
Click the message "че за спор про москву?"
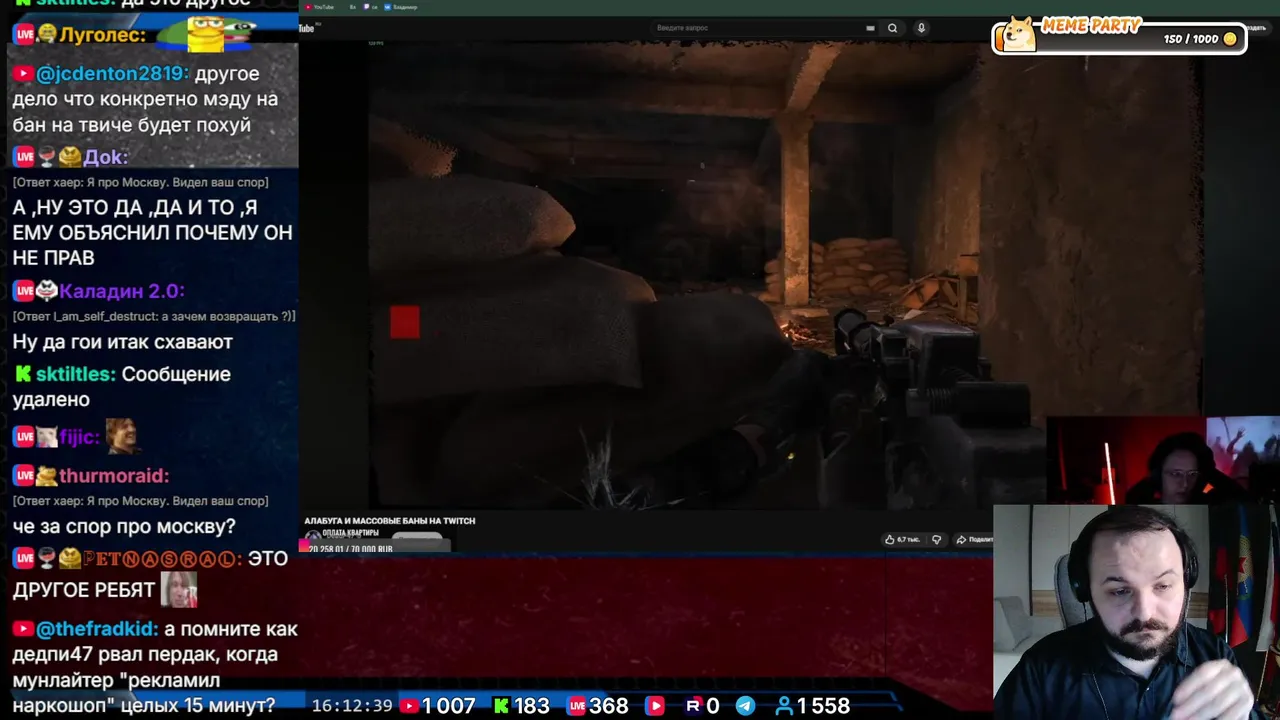click(x=124, y=527)
